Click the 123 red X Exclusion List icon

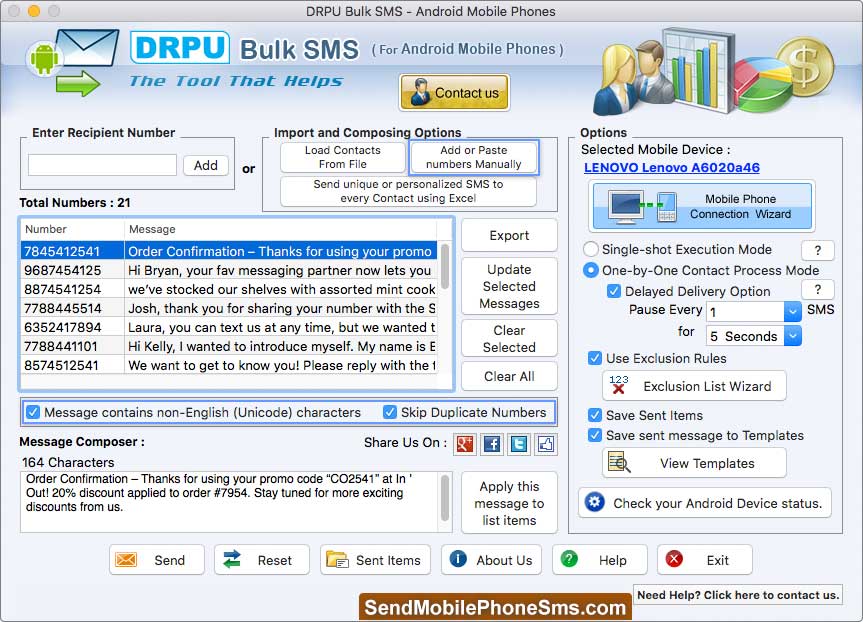click(x=619, y=384)
